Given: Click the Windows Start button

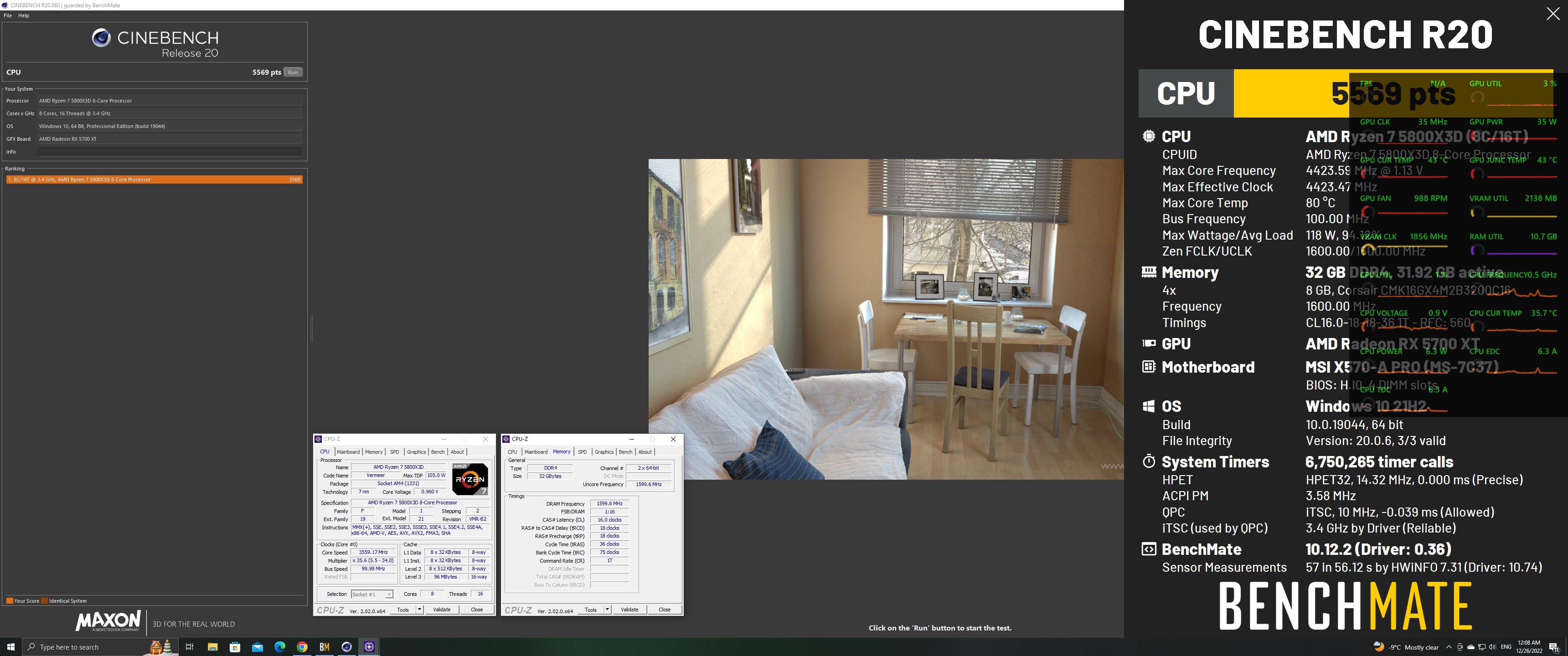Looking at the screenshot, I should pos(10,647).
